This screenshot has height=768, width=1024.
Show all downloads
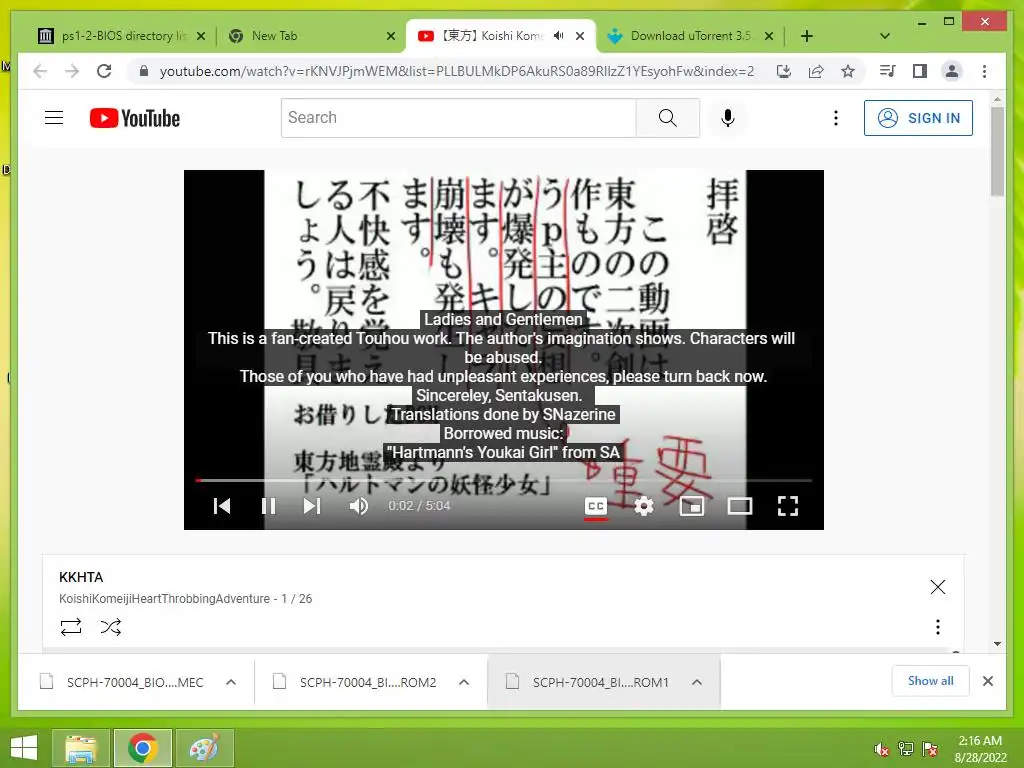click(x=931, y=681)
